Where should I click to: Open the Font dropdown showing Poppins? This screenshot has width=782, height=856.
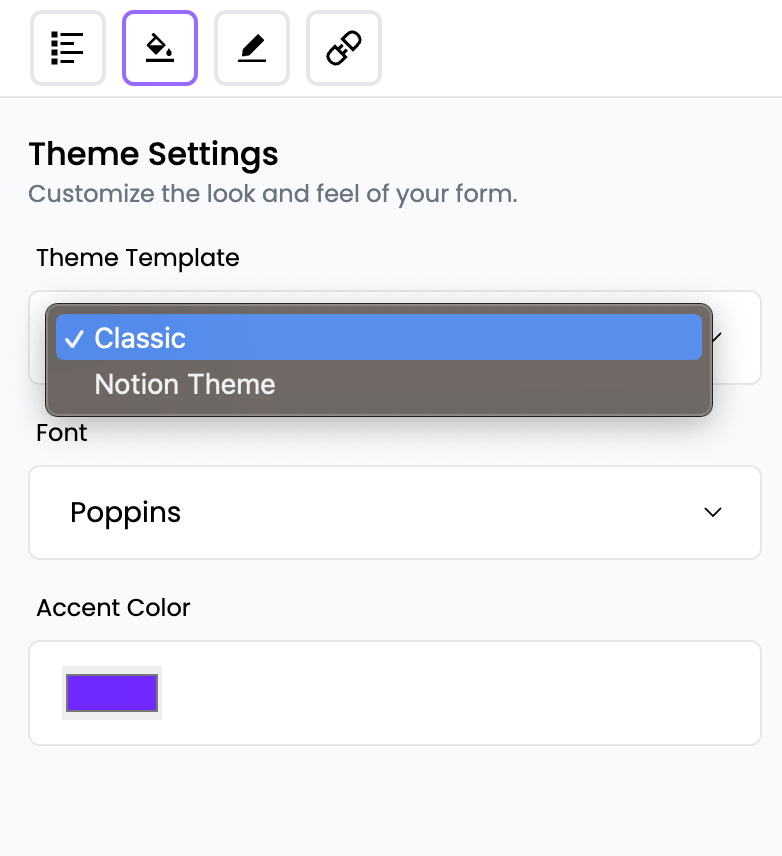click(395, 512)
